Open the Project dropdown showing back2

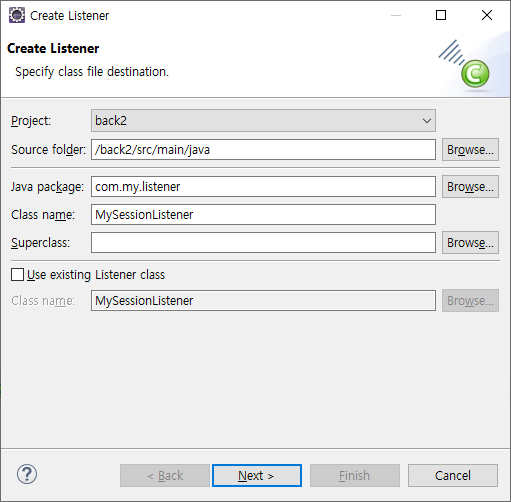(263, 121)
